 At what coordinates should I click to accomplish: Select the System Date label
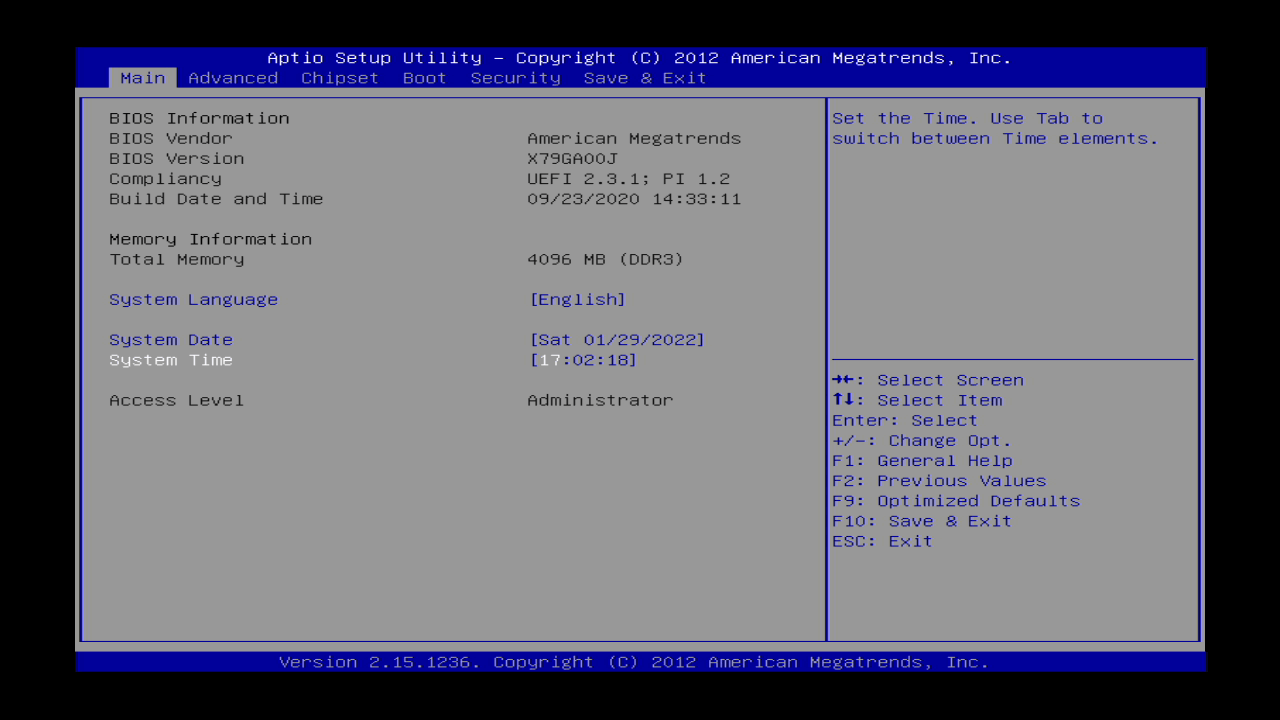point(171,340)
